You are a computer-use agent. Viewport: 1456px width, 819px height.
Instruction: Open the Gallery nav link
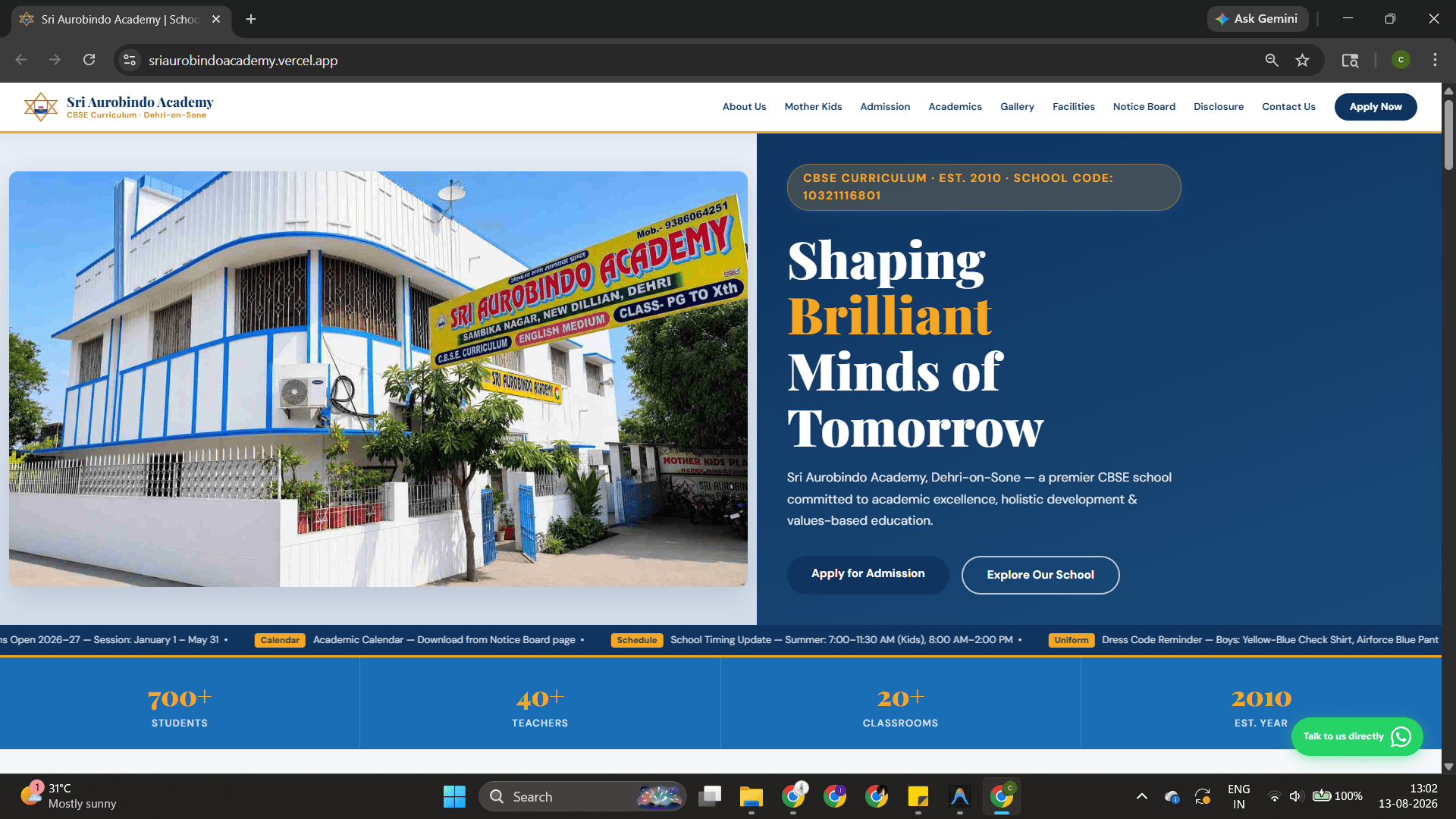(1017, 107)
